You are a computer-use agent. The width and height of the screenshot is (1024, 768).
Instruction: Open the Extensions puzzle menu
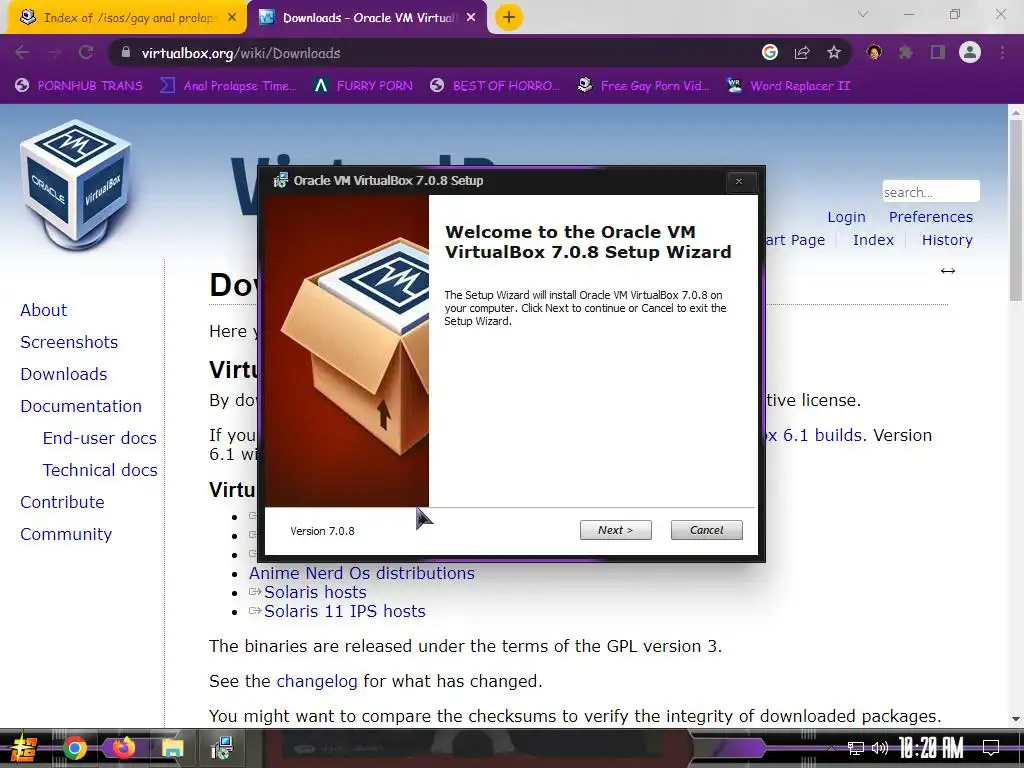906,53
